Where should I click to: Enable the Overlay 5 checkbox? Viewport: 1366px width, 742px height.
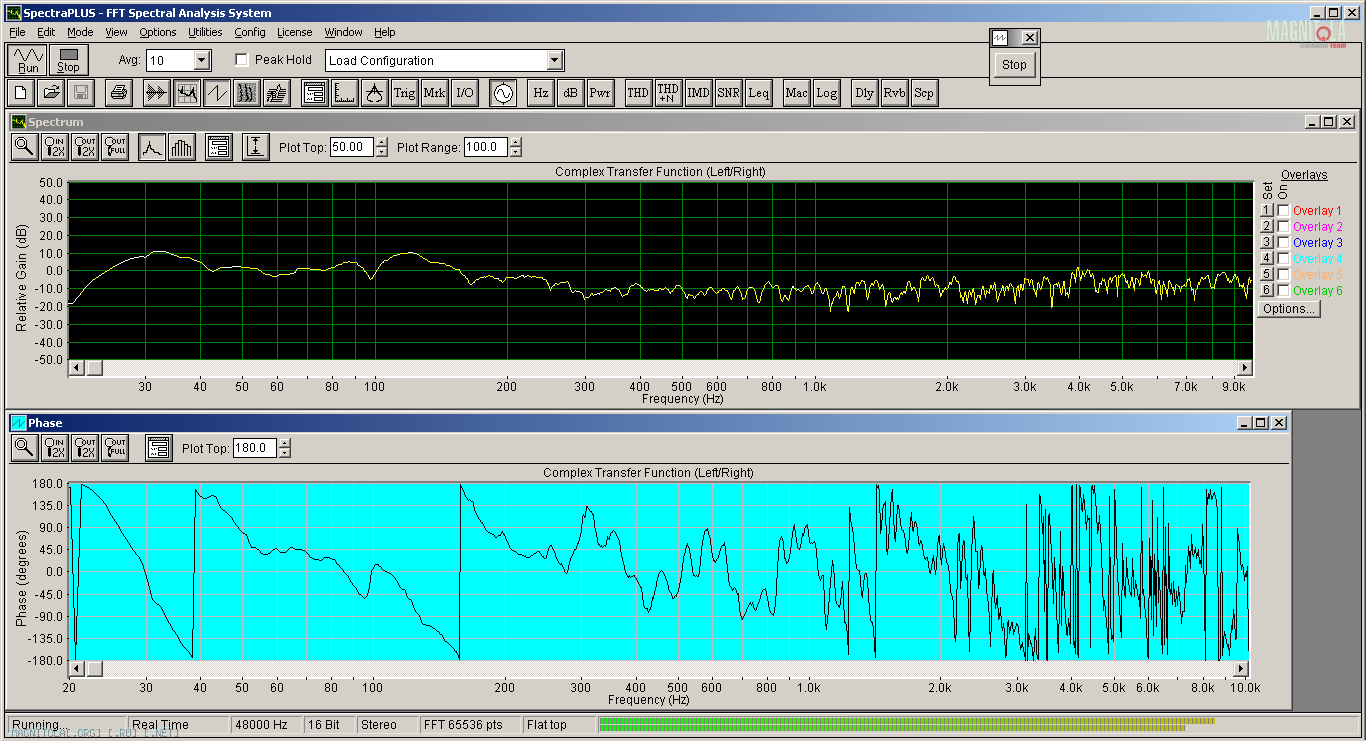coord(1284,274)
